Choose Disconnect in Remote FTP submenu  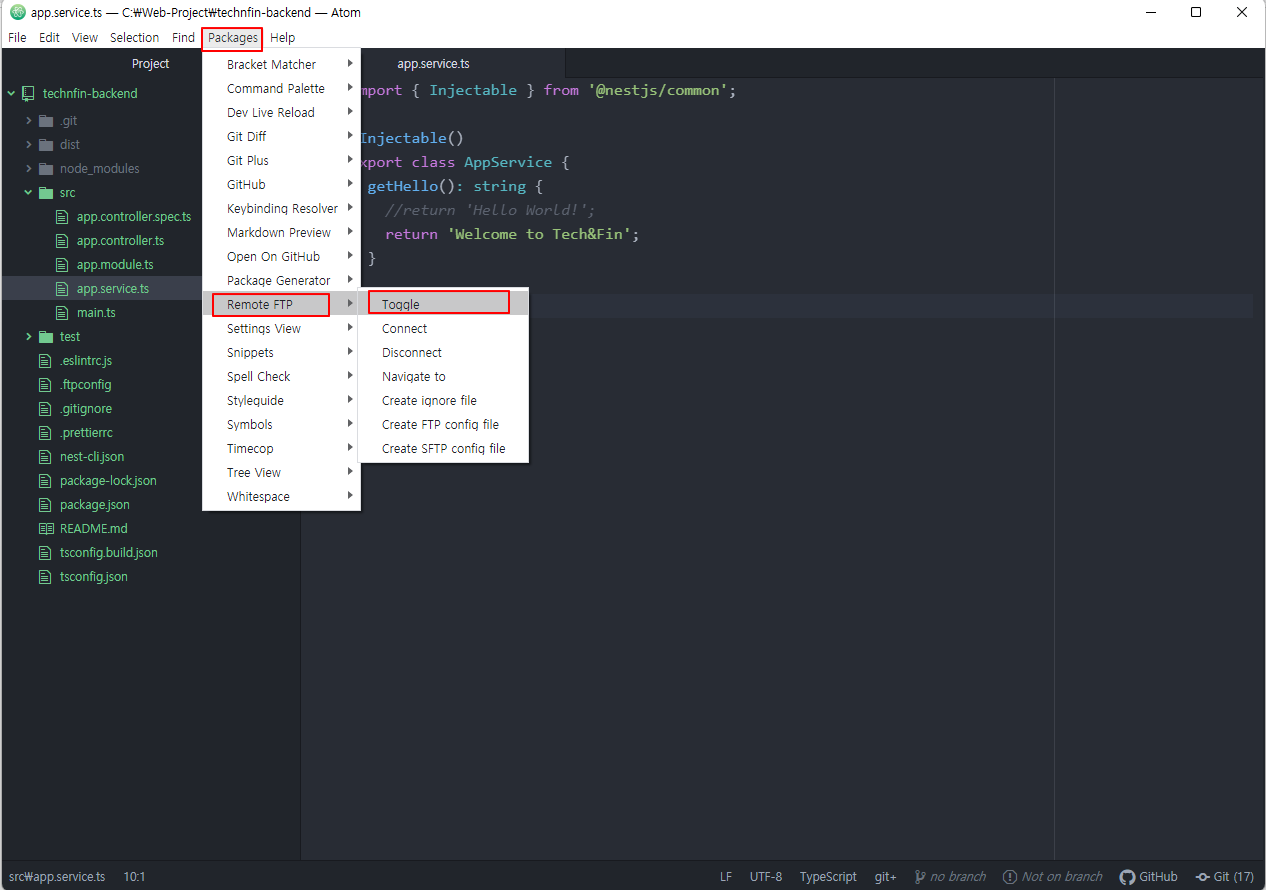click(443, 352)
